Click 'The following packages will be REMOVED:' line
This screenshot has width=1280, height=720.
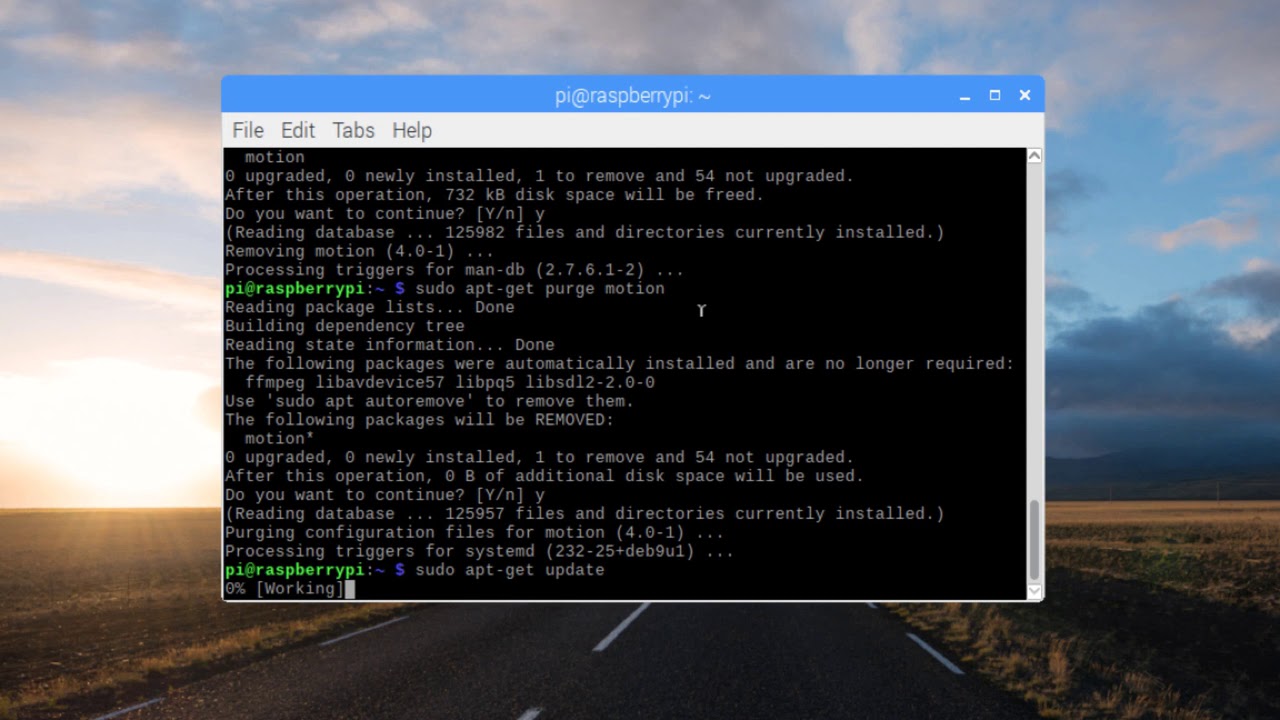click(x=420, y=420)
